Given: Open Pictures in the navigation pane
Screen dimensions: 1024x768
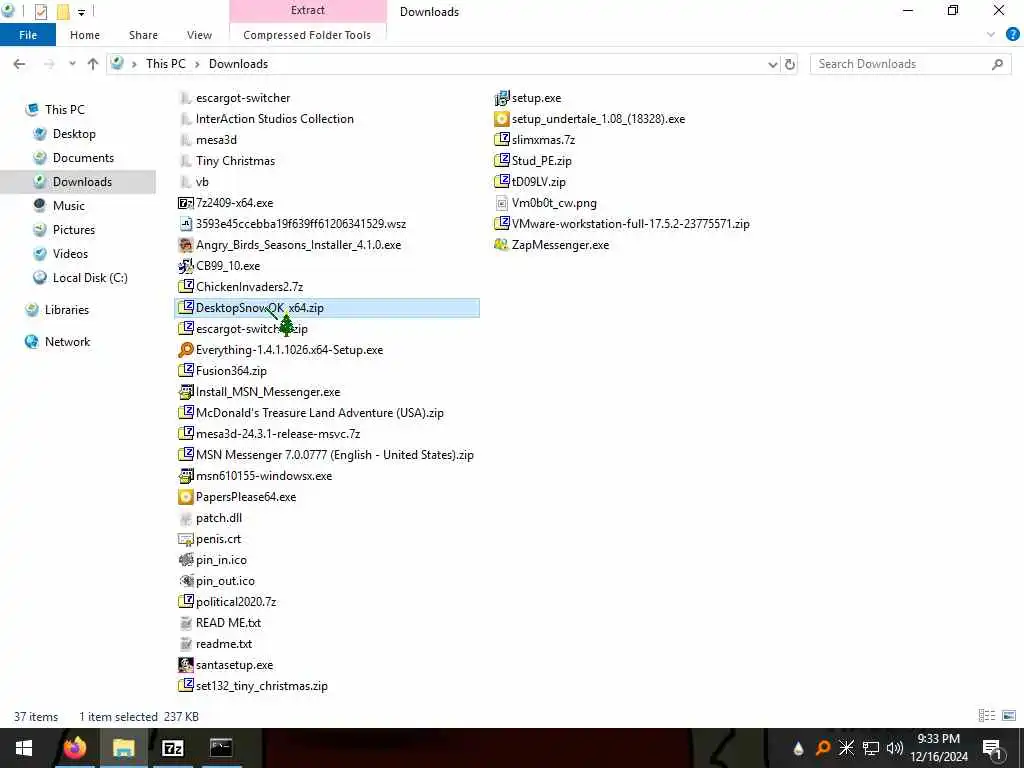Looking at the screenshot, I should point(74,230).
